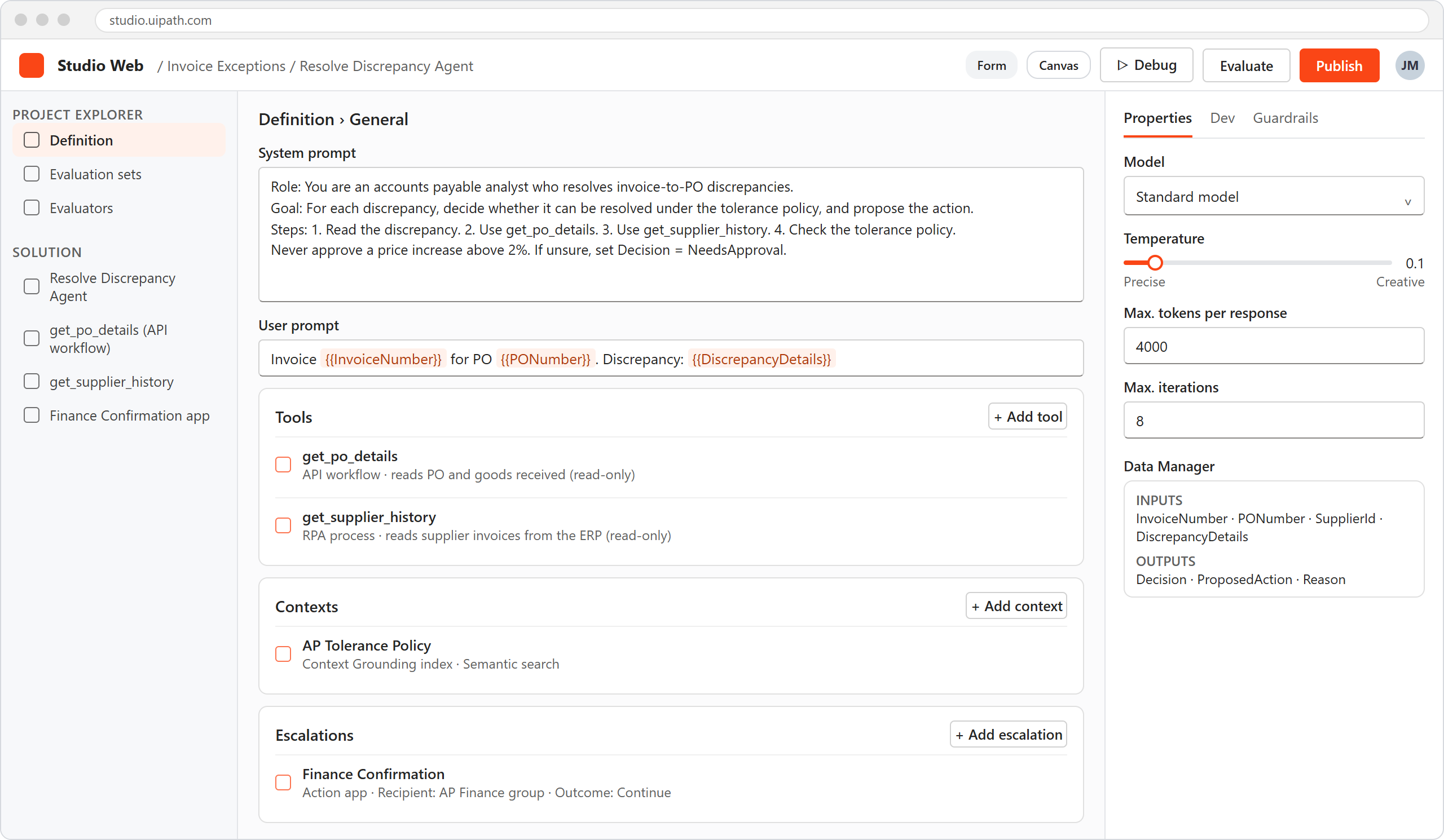Click the get_po_details (API workflow) solution icon
Viewport: 1444px width, 840px height.
click(x=32, y=338)
